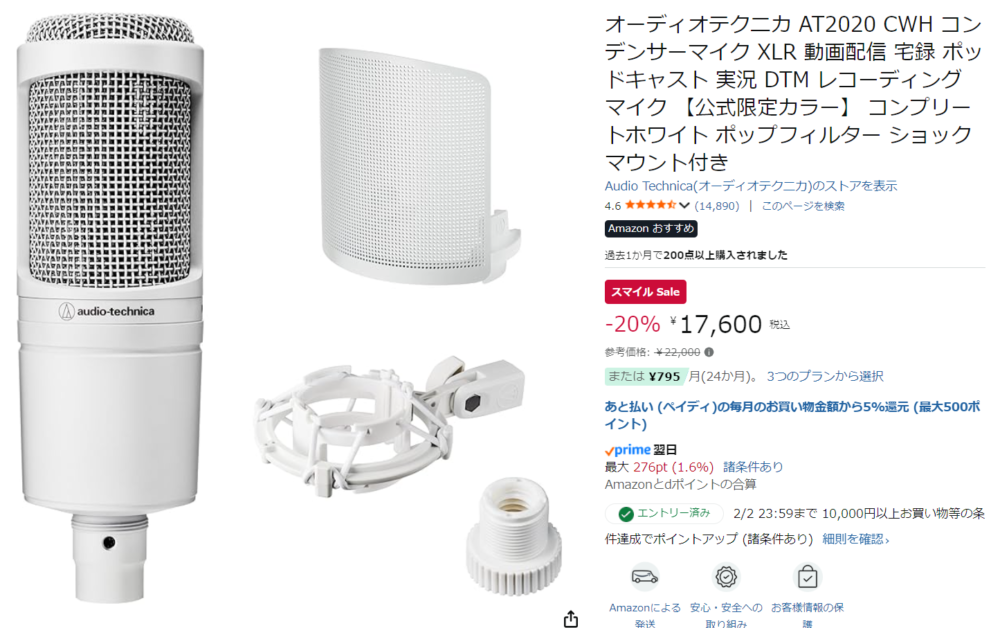Click the ¥795 monthly payment badge
Screen dimensions: 1000x628
[x=646, y=376]
